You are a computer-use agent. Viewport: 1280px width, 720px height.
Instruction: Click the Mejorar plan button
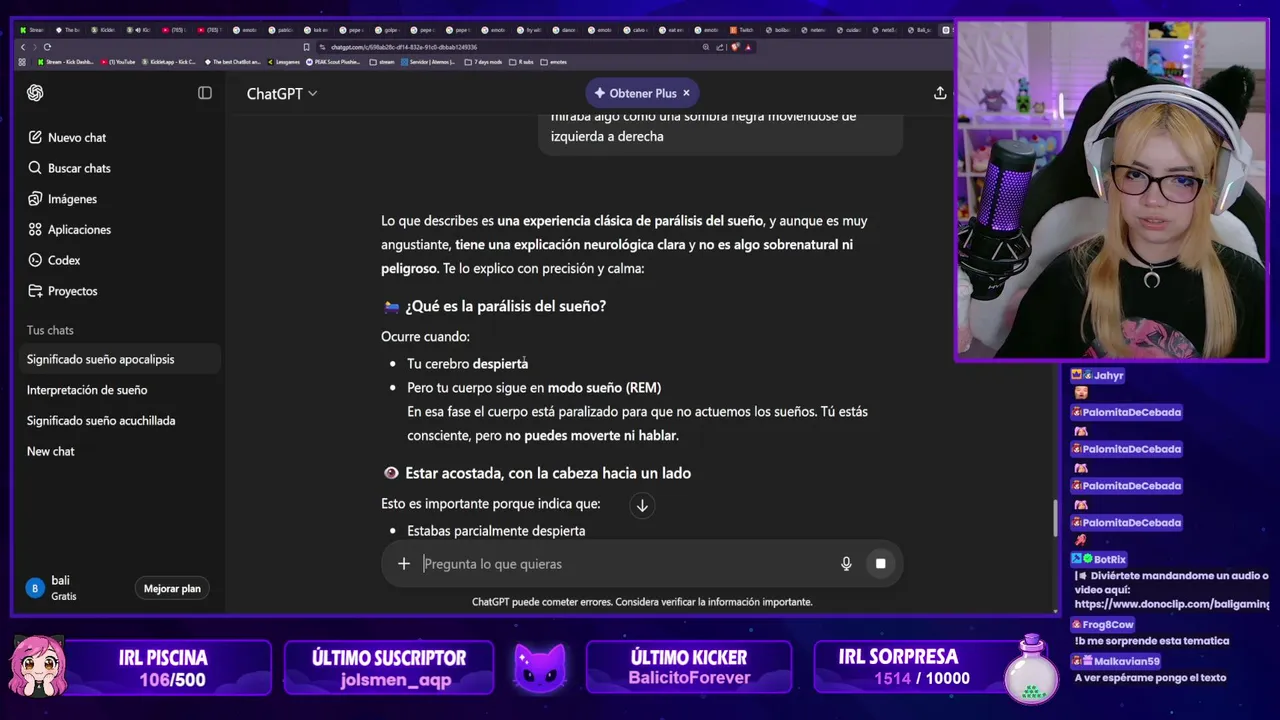click(x=172, y=588)
